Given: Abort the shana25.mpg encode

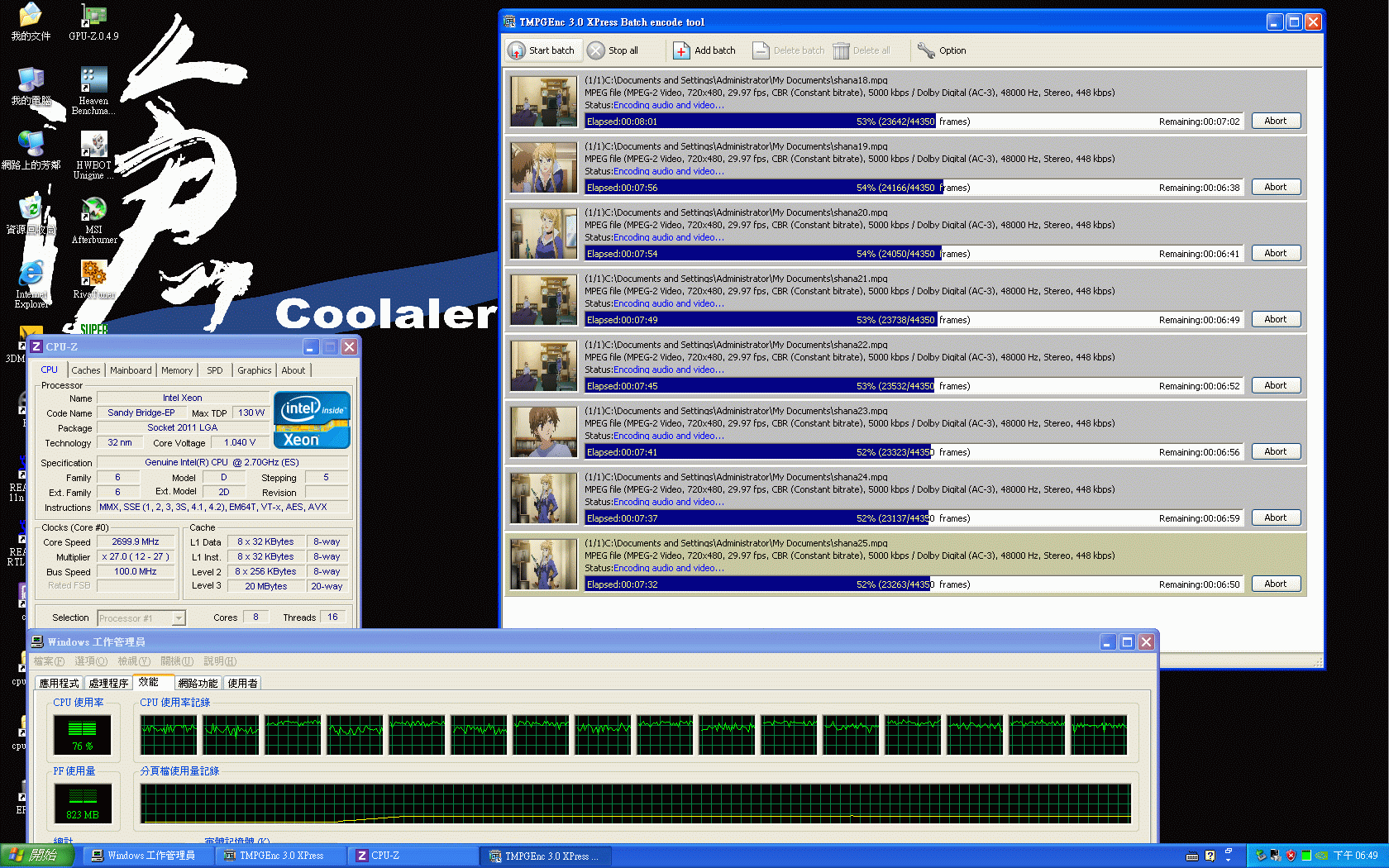Looking at the screenshot, I should tap(1276, 584).
